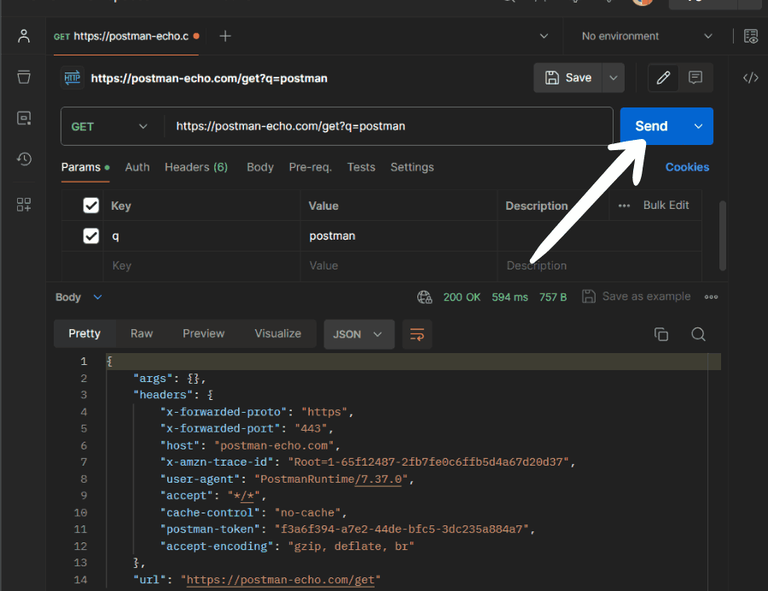768x591 pixels.
Task: Switch to the Params tab
Action: 85,167
